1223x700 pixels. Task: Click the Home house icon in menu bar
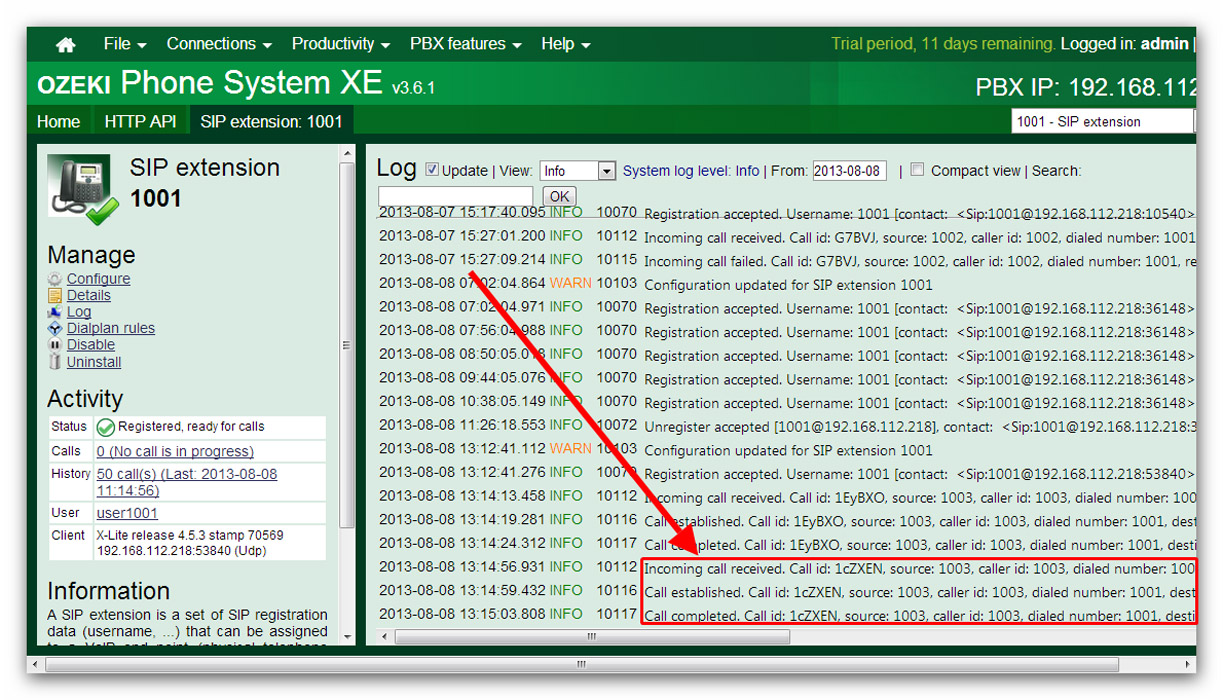[x=66, y=45]
